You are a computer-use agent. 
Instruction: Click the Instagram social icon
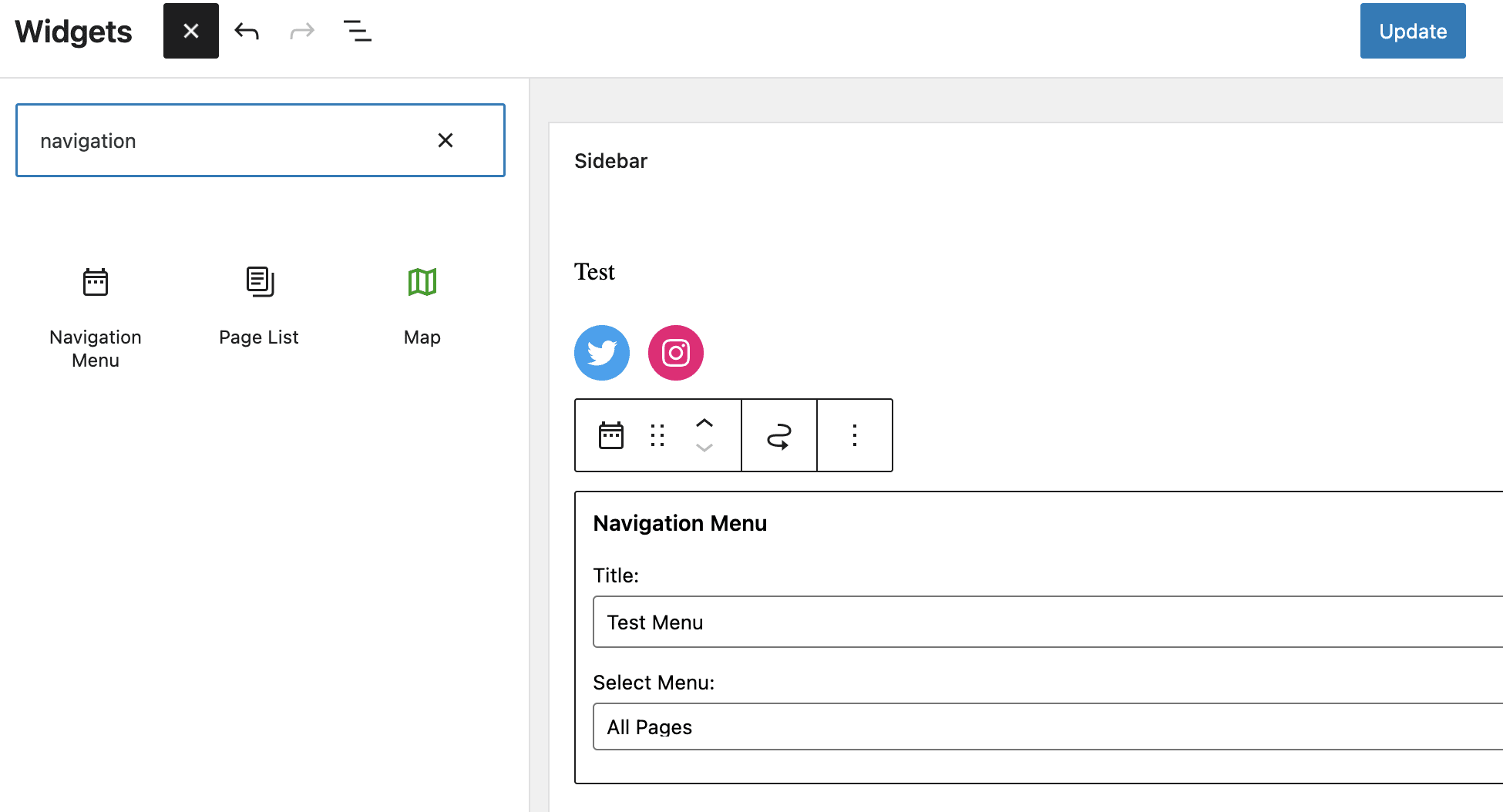tap(675, 353)
